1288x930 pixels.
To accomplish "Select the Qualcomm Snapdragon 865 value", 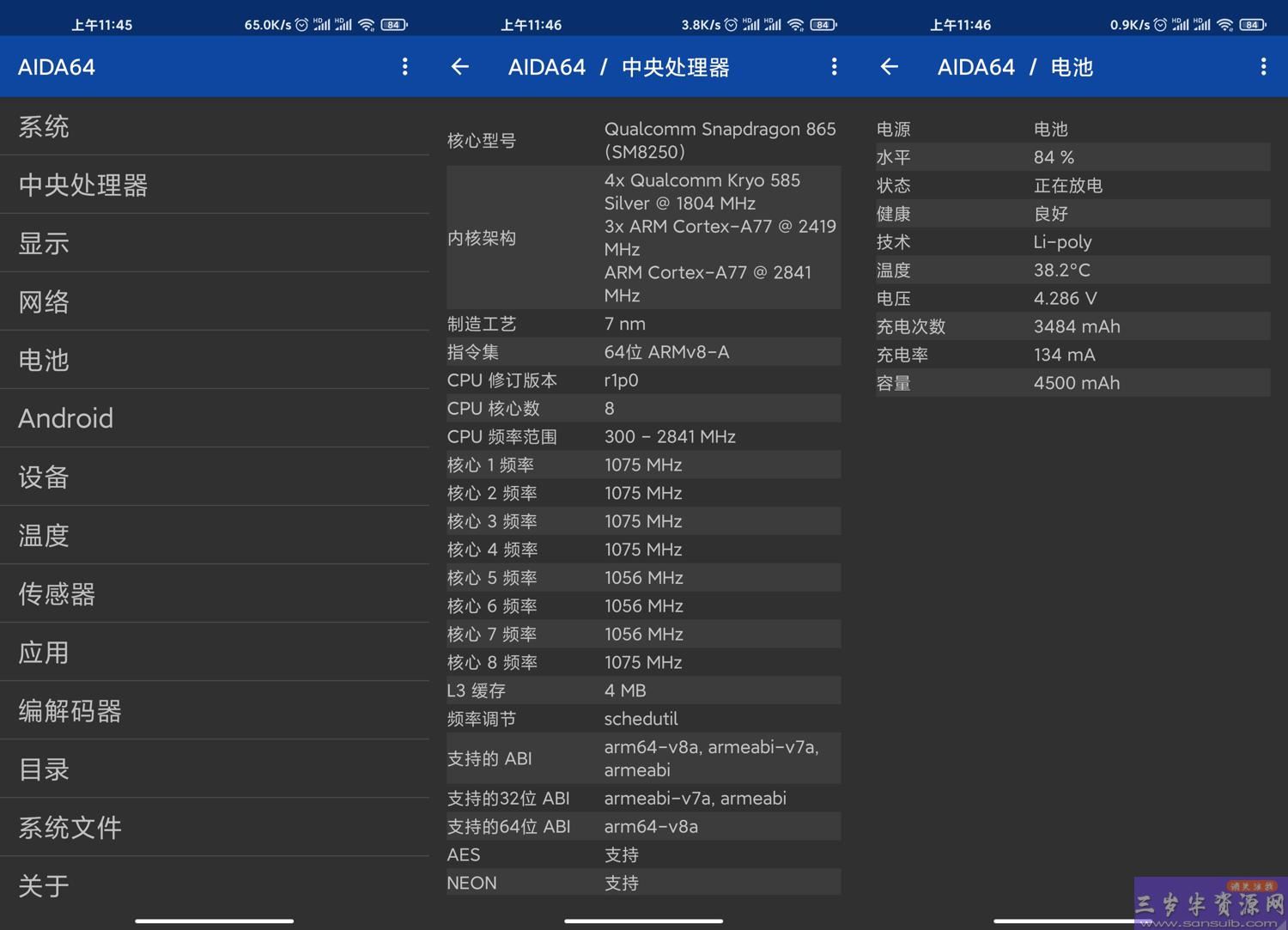I will pos(720,140).
